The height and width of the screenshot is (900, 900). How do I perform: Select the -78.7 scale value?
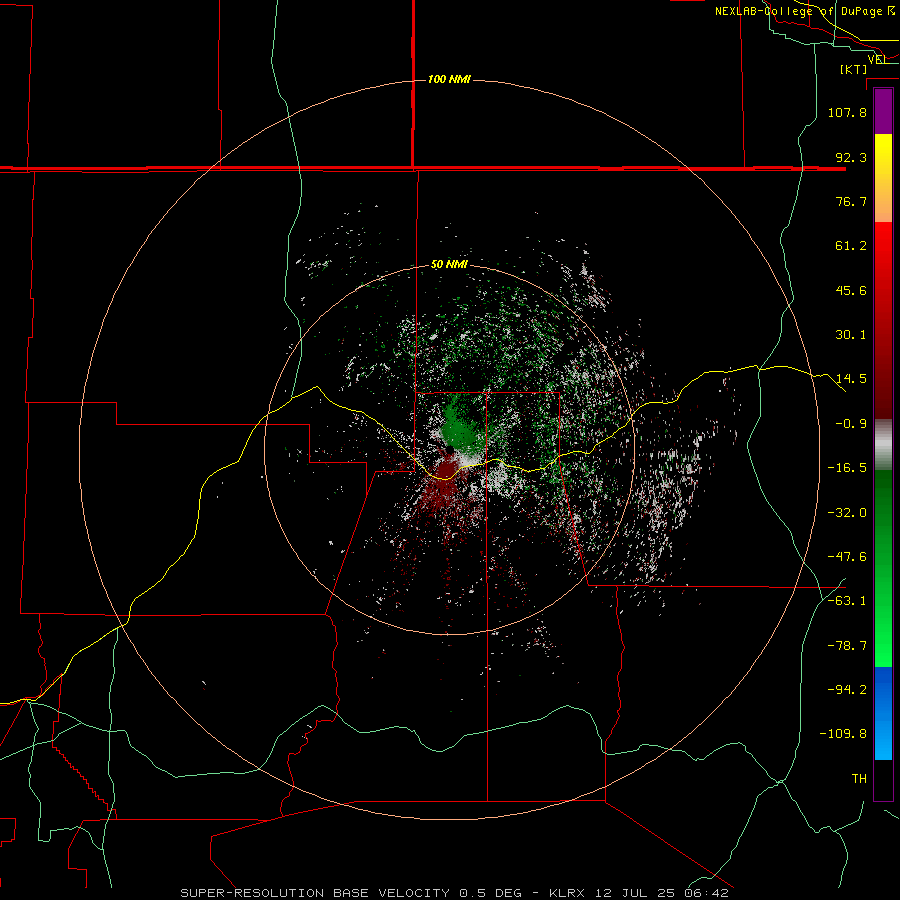coord(847,646)
